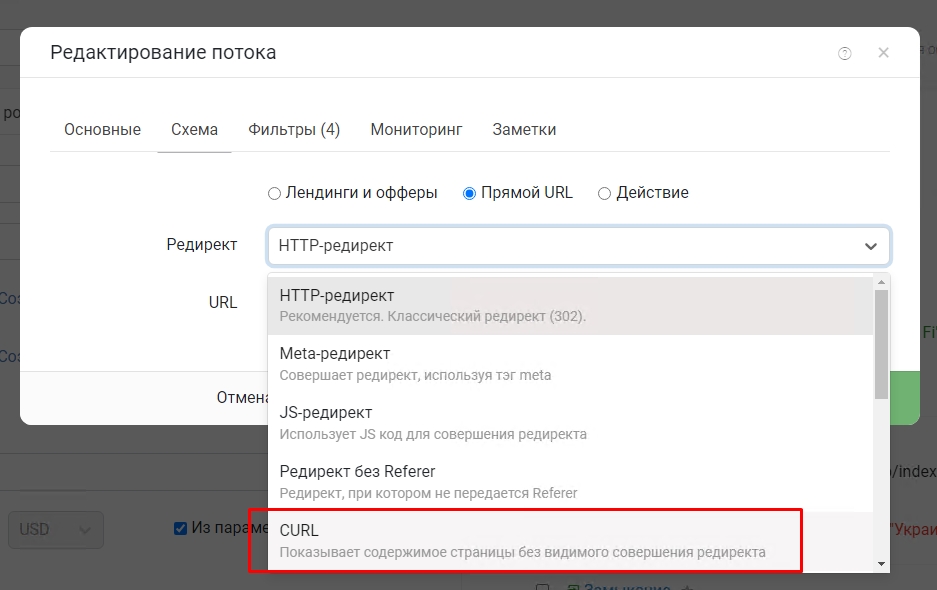
Task: Switch to the Основные tab
Action: coord(102,130)
